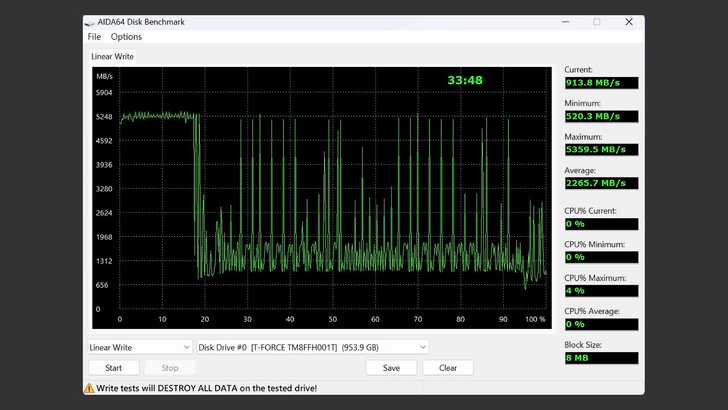
Task: Select the Minimum value 520.3 MB/s field
Action: click(600, 116)
